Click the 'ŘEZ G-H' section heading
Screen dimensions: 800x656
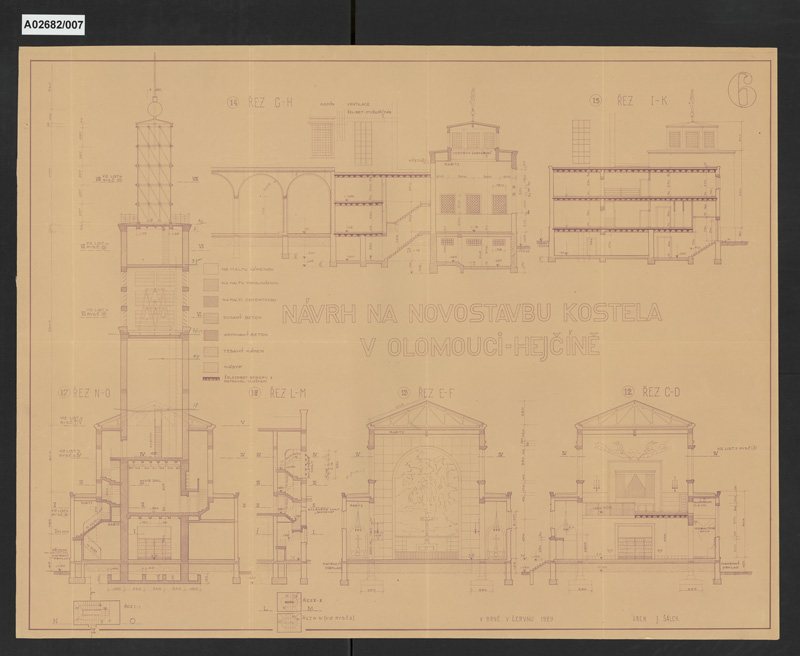click(270, 103)
